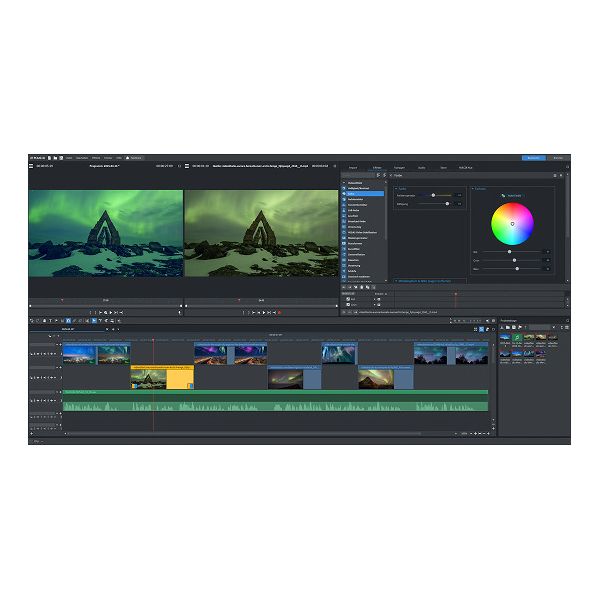This screenshot has width=600, height=600.
Task: Toggle the second keyframe row checkbox icon
Action: [348, 305]
